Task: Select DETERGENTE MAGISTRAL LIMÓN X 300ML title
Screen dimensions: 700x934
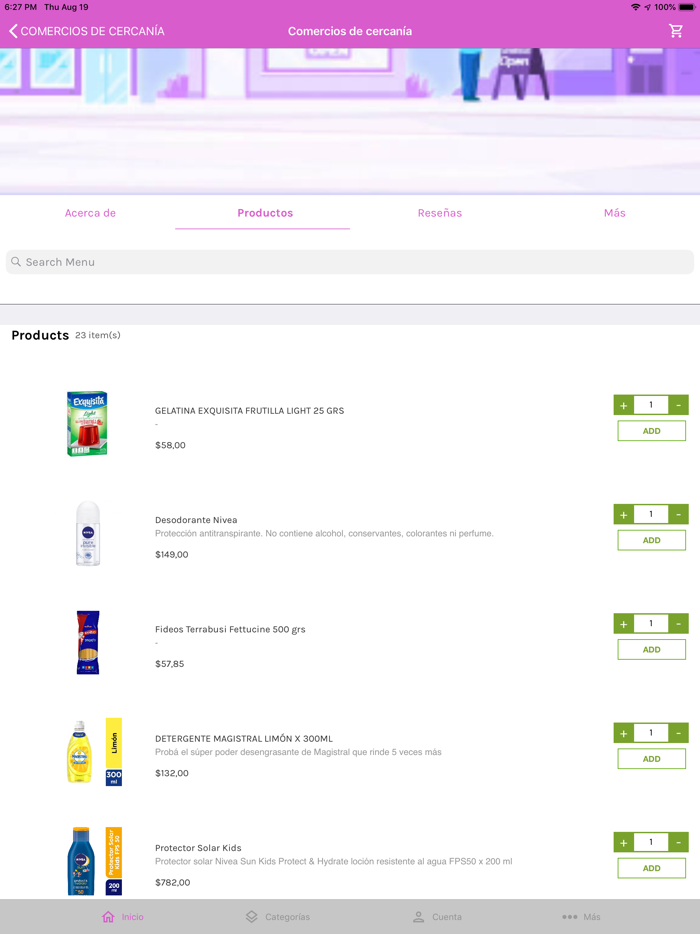Action: pos(244,739)
